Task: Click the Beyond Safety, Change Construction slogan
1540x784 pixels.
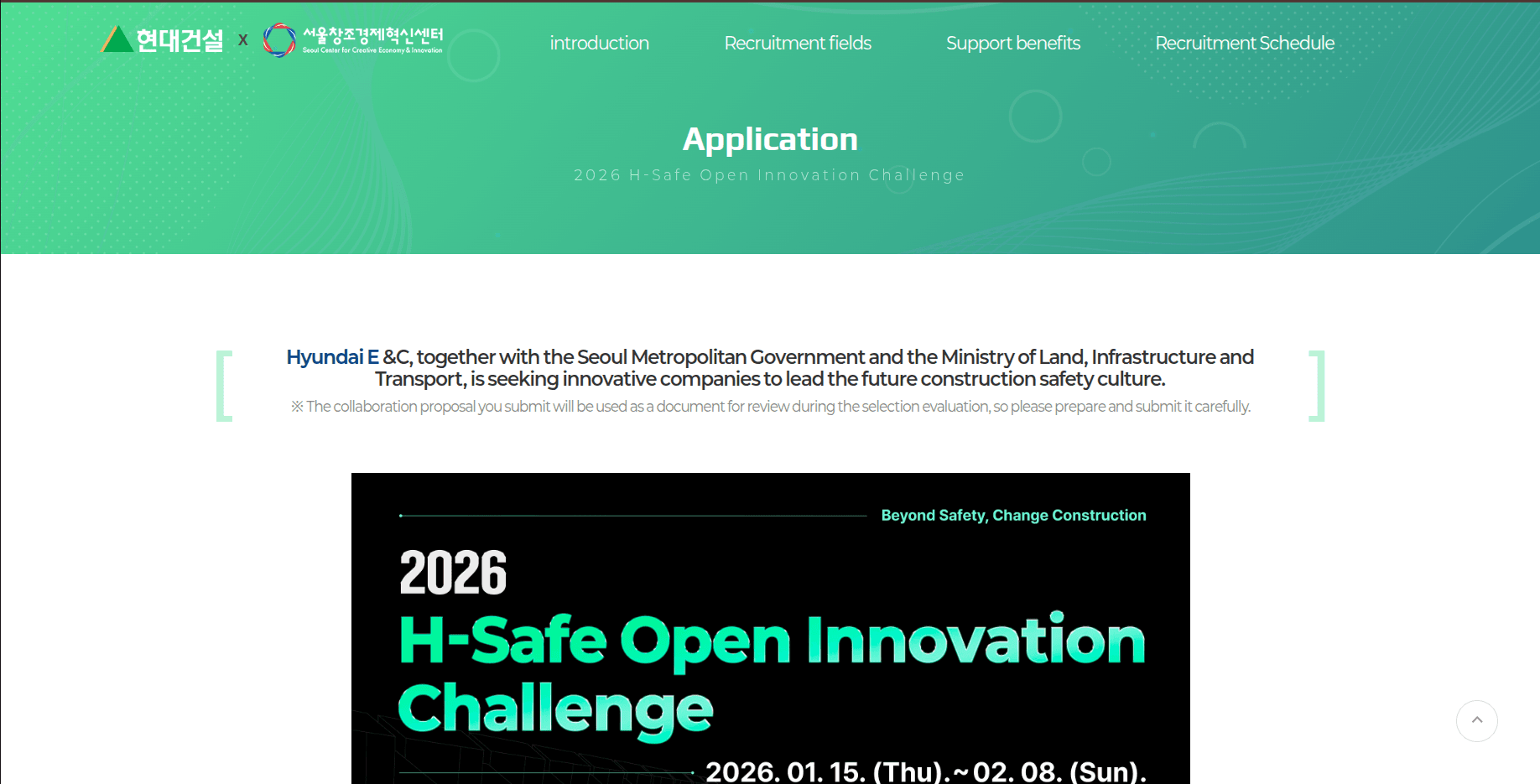Action: pos(1013,516)
